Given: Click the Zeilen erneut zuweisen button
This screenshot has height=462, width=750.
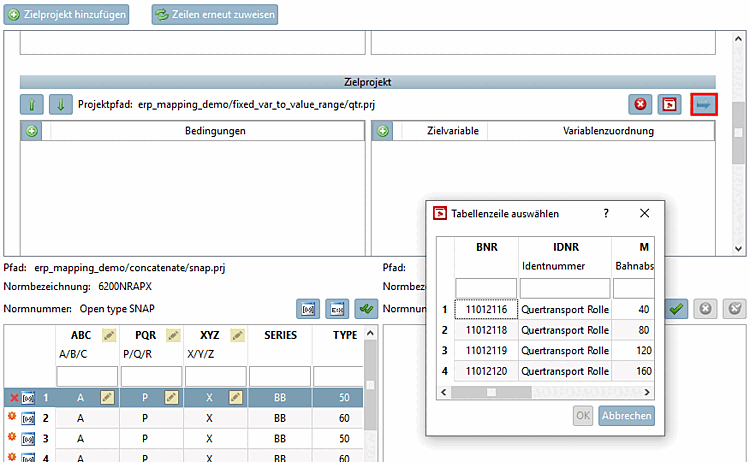Looking at the screenshot, I should coord(215,14).
